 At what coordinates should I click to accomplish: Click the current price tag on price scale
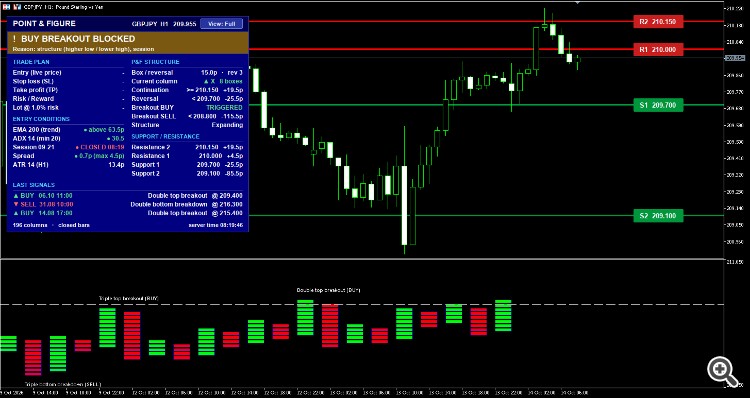click(736, 58)
